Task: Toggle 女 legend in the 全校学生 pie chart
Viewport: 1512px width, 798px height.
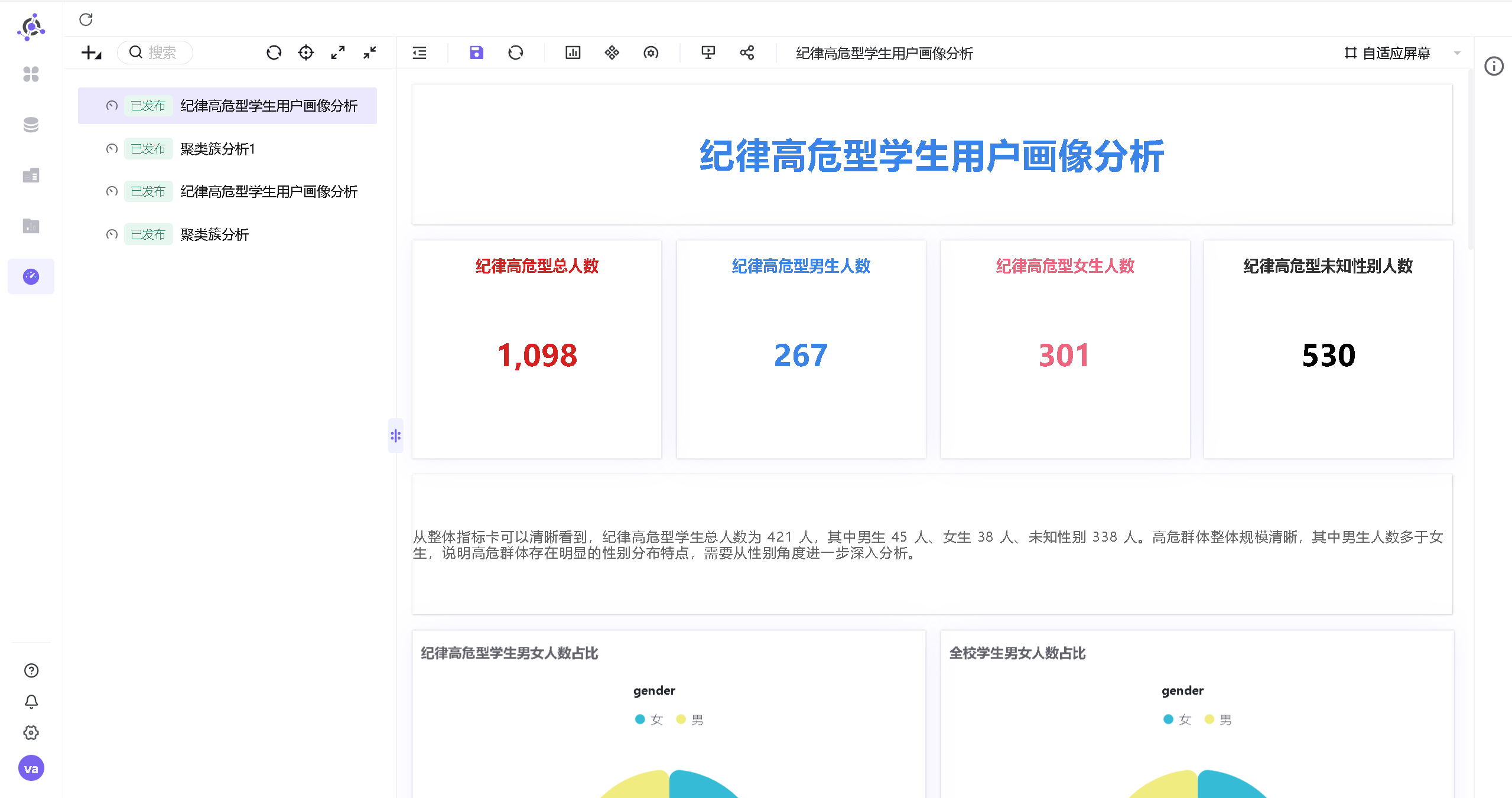Action: pos(1177,719)
